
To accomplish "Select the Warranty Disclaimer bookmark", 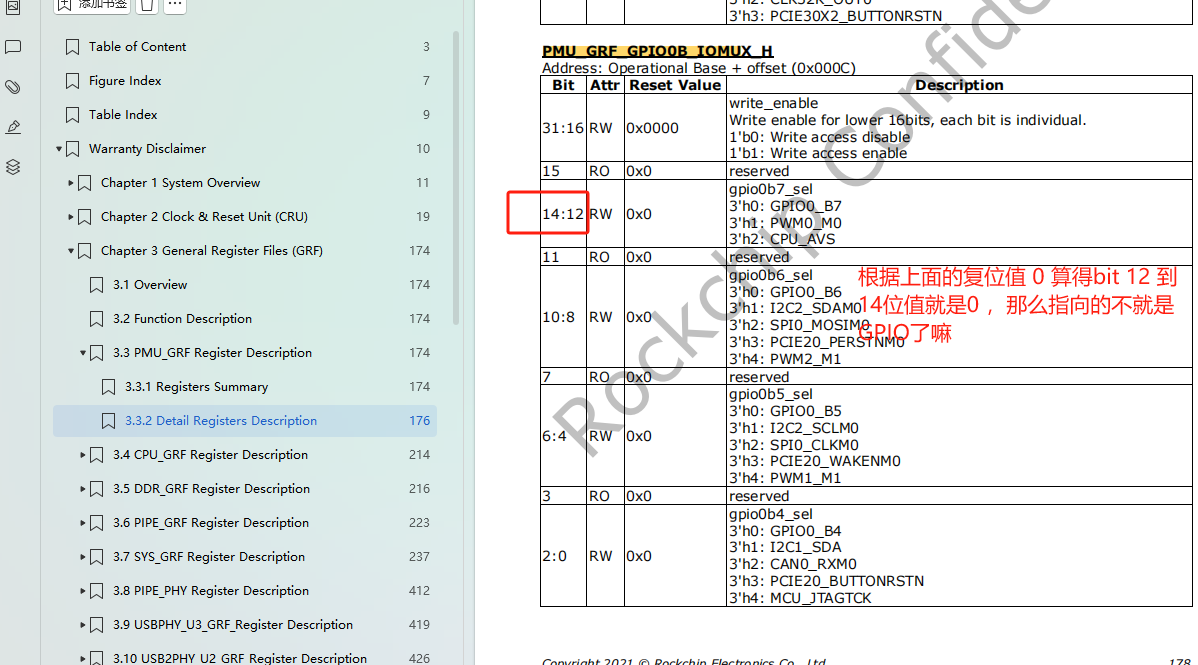I will point(147,148).
